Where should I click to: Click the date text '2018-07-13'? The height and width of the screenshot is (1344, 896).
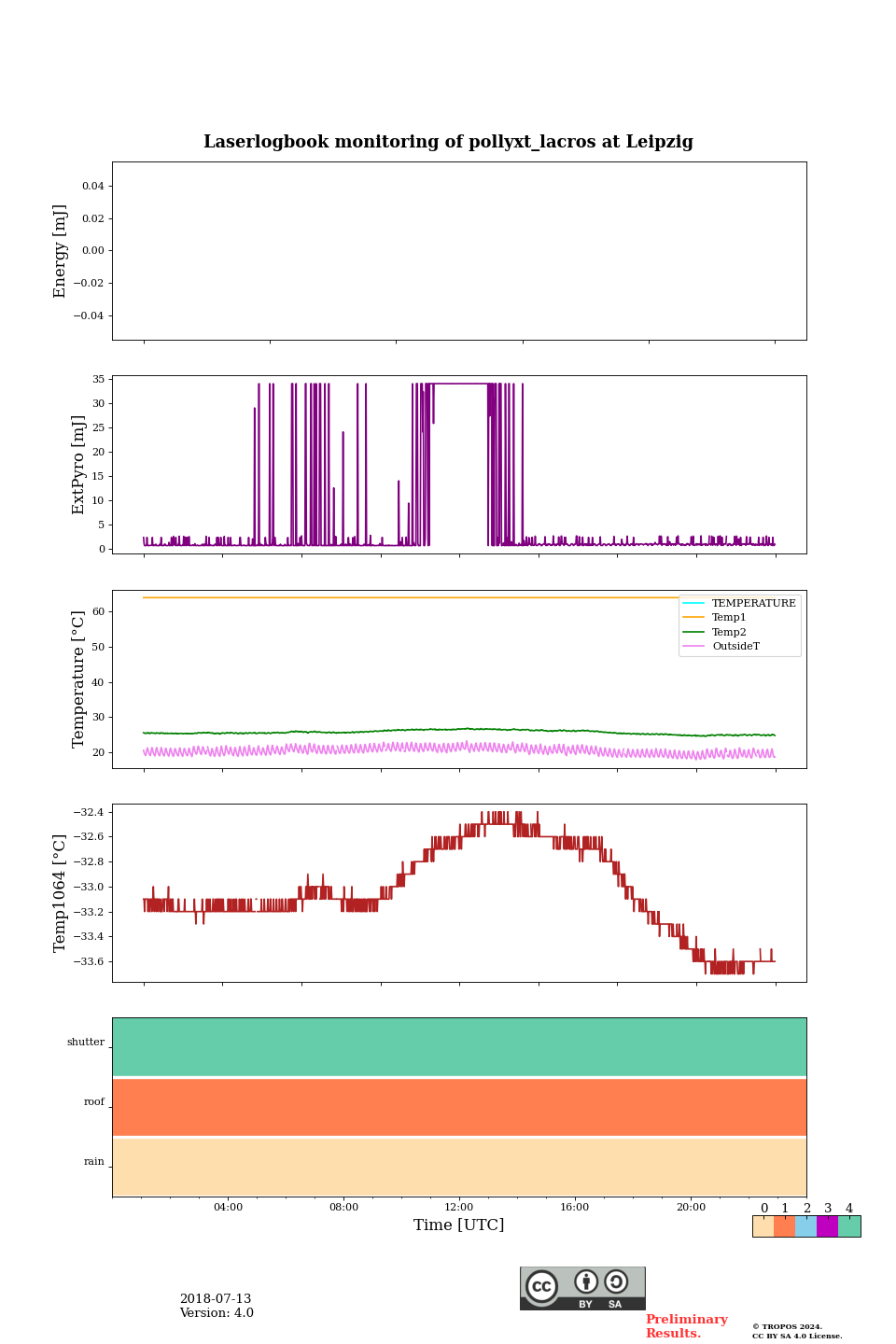216,1299
